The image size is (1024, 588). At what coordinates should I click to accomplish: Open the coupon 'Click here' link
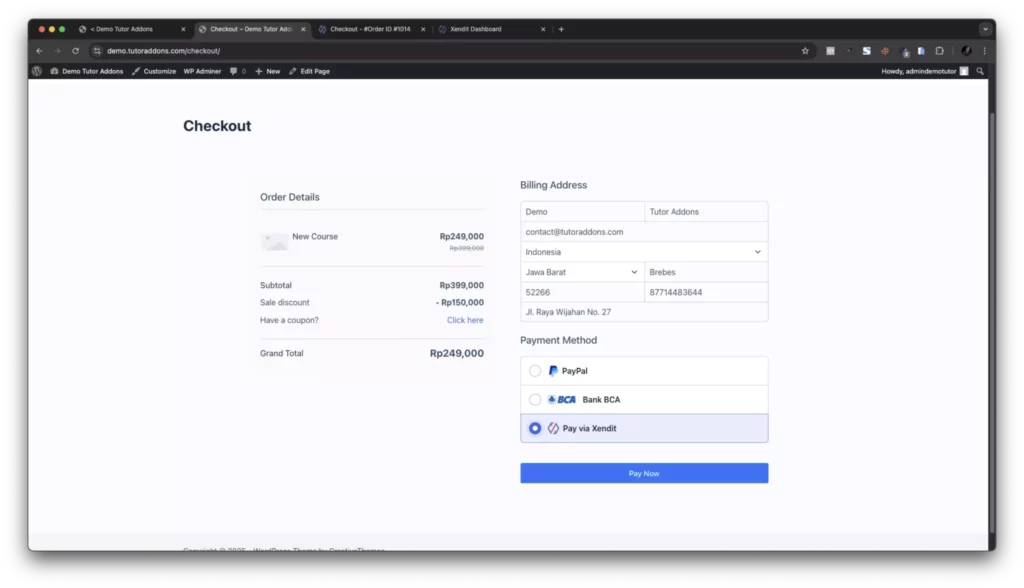click(x=465, y=320)
